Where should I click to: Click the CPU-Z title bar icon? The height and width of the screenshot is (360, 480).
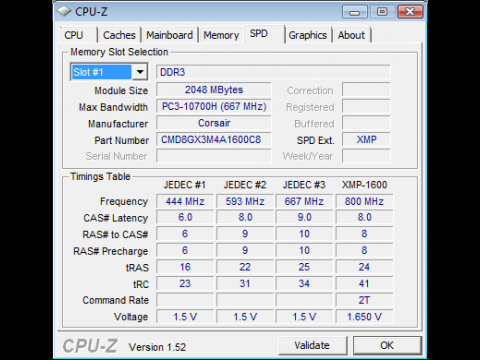click(64, 12)
